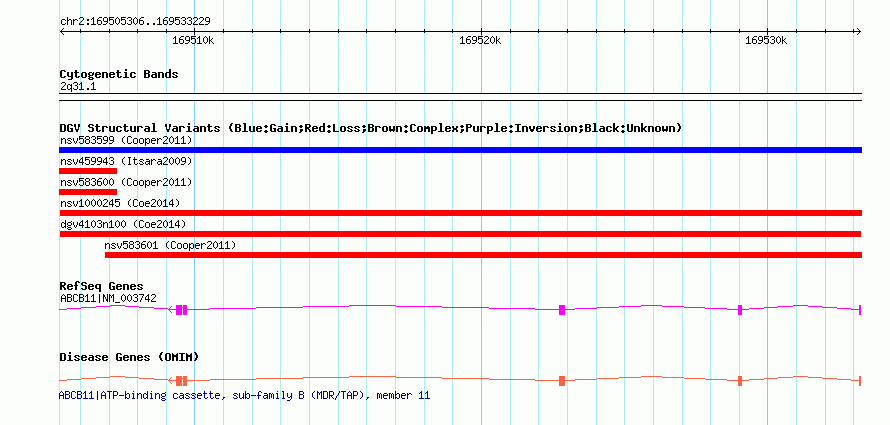The width and height of the screenshot is (890, 425).
Task: Click the orange OMIM exon near 169530k
Action: click(740, 381)
